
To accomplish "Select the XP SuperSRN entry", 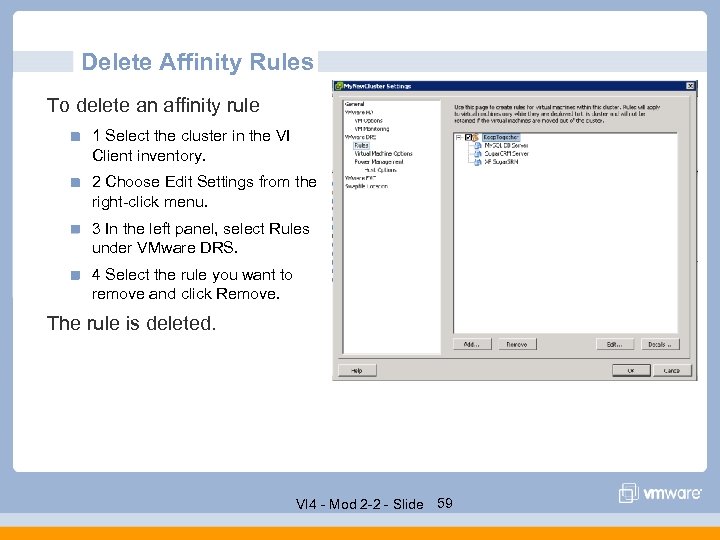I will point(501,162).
